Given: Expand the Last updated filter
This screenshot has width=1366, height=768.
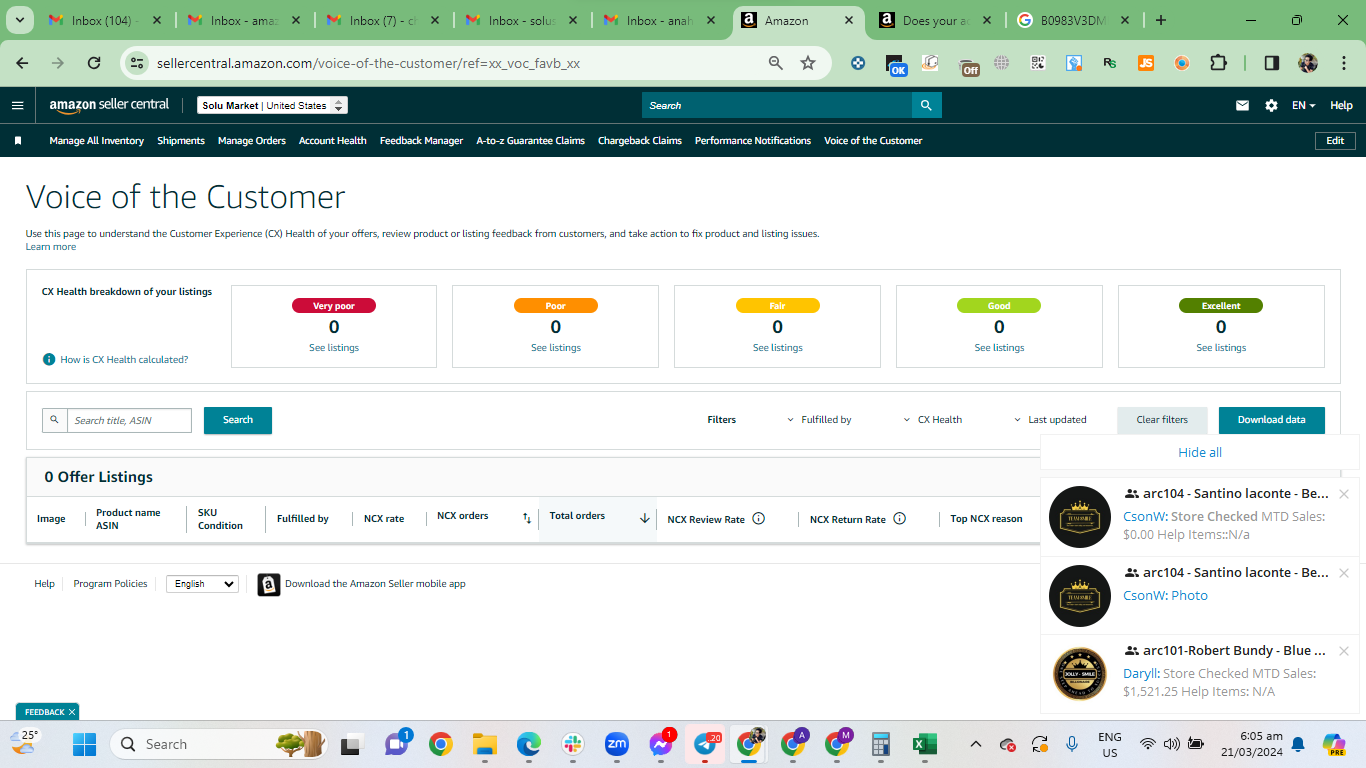Looking at the screenshot, I should coord(1050,420).
